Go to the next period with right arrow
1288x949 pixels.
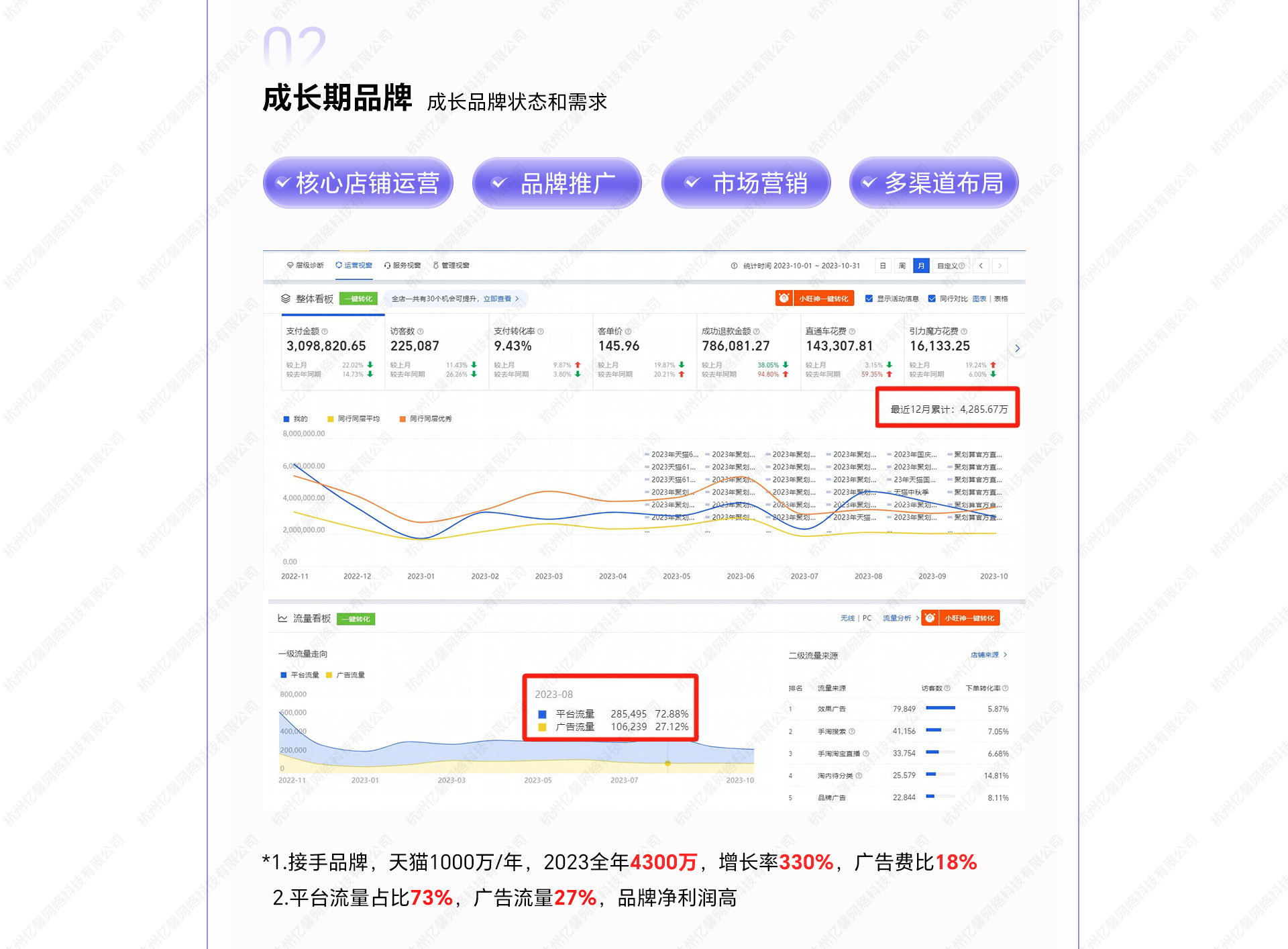point(1000,266)
